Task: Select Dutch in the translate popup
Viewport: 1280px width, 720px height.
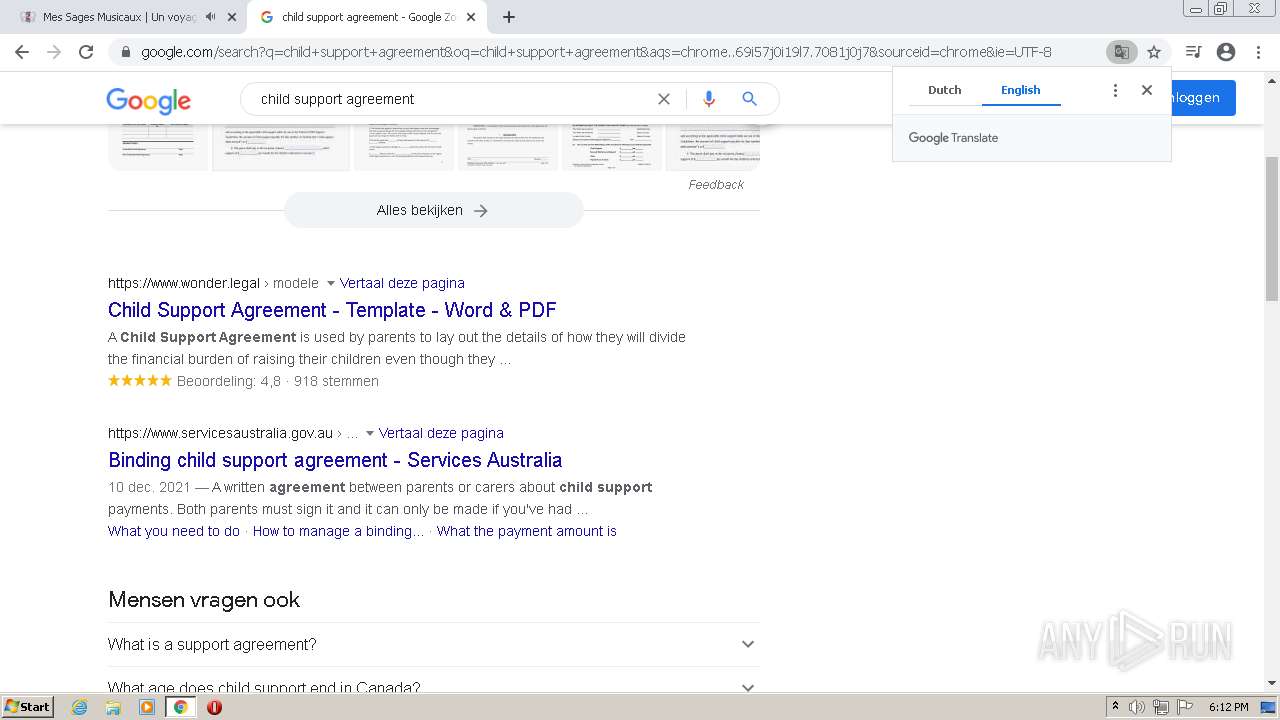Action: [944, 90]
